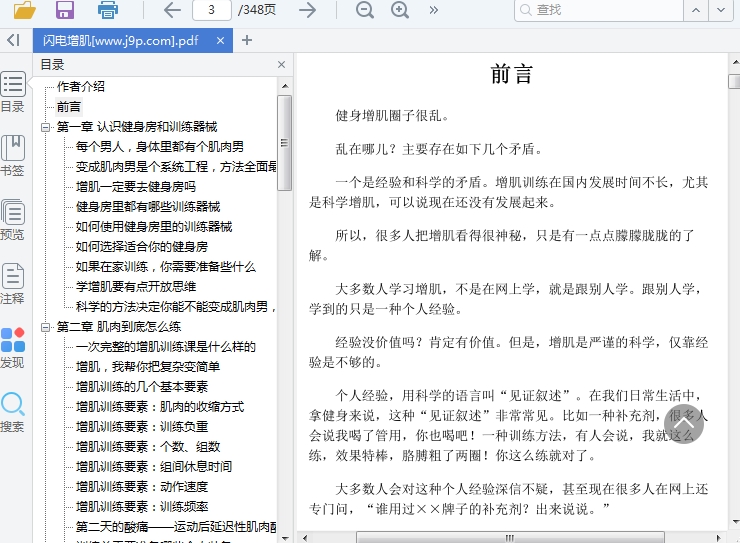The height and width of the screenshot is (543, 740).
Task: Open chapter 第一章 认识健身房和训练器械
Action: (137, 127)
